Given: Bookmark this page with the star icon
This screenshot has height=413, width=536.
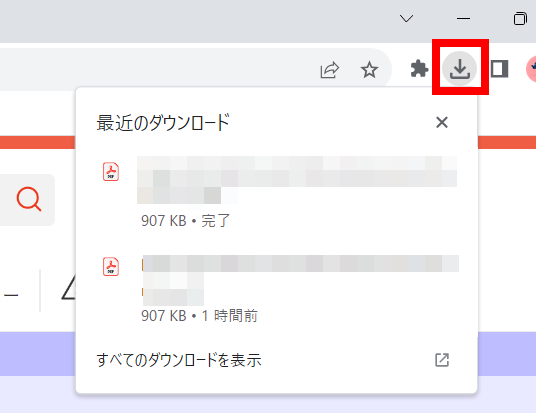Looking at the screenshot, I should click(369, 70).
